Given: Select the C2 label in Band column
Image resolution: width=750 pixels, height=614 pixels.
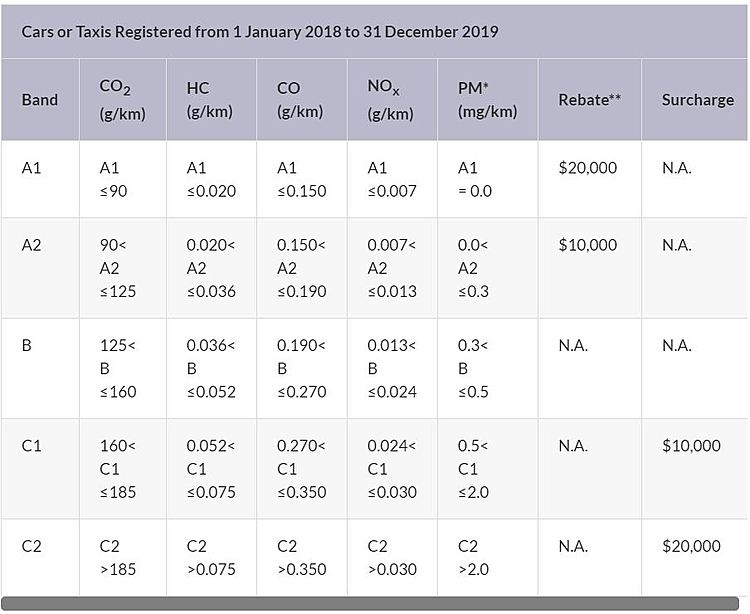Looking at the screenshot, I should [32, 546].
